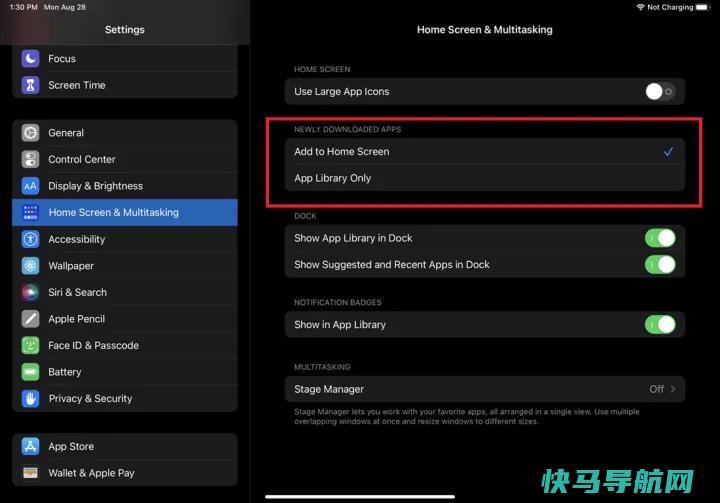720x503 pixels.
Task: Click the Mon Aug 28 date
Action: pos(65,7)
